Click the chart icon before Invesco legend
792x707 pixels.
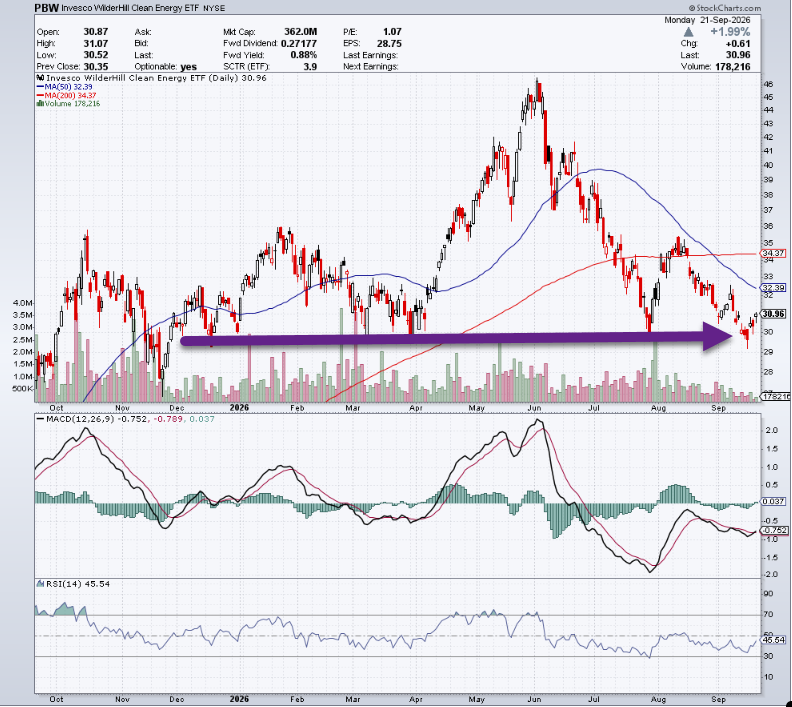pos(40,78)
